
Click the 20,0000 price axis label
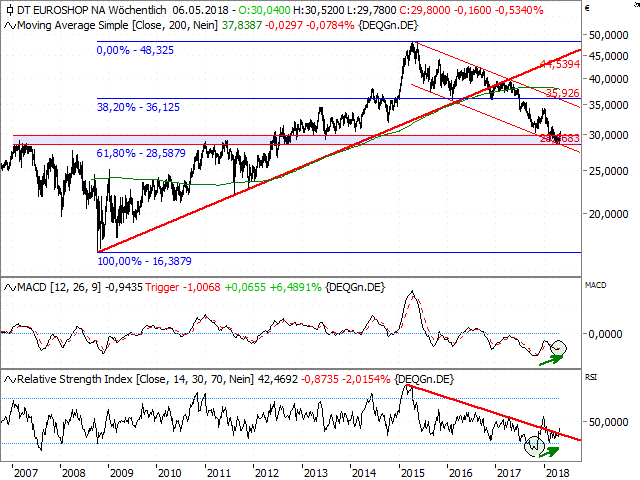pos(608,214)
